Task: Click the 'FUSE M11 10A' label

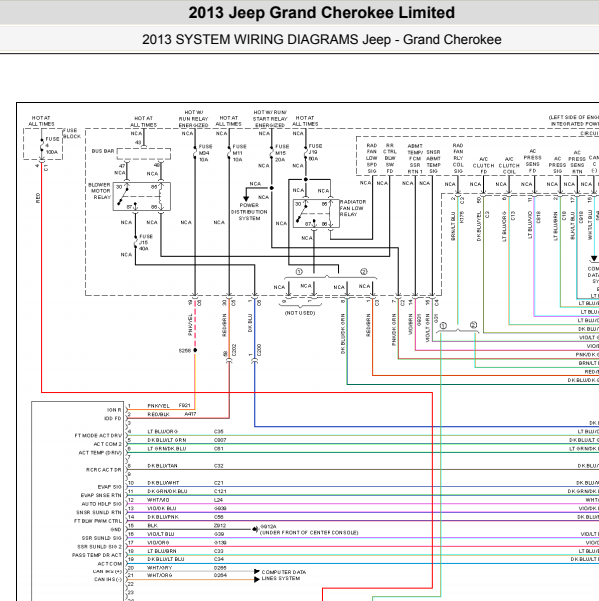Action: point(239,153)
